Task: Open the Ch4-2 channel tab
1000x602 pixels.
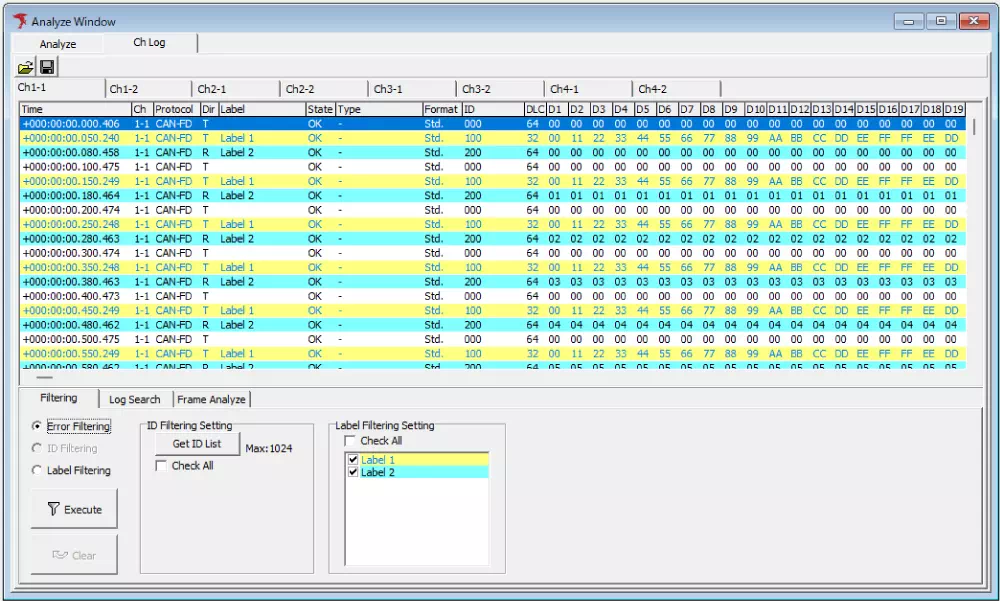Action: tap(655, 88)
